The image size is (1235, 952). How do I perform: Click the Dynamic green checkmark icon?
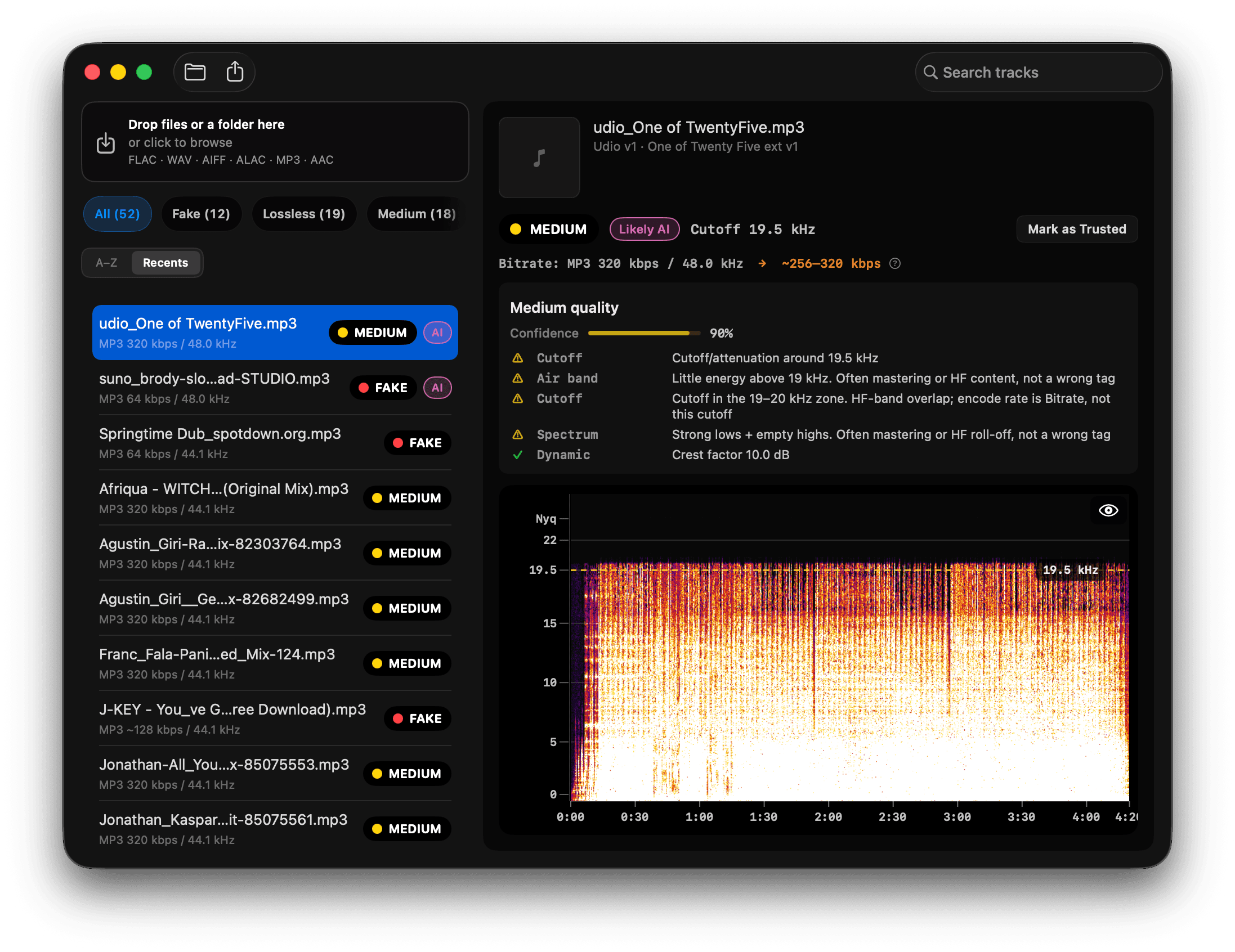point(517,455)
